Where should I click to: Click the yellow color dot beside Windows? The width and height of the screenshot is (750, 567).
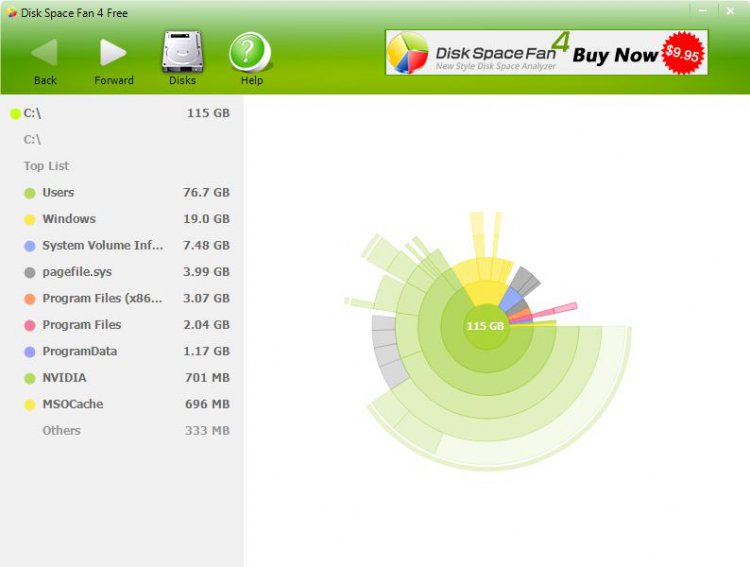pos(30,220)
